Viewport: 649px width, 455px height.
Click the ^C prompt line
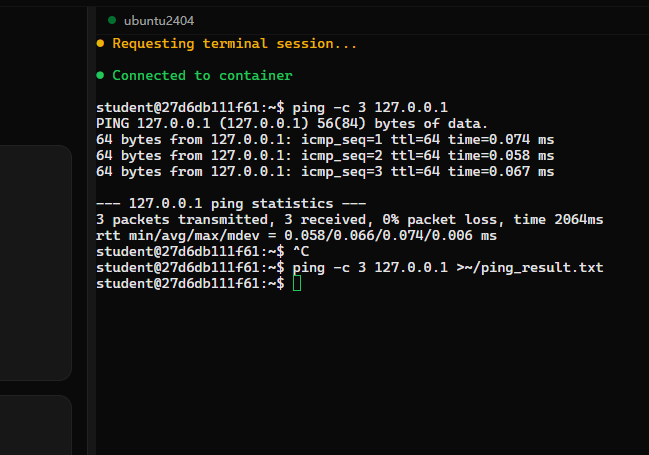[202, 251]
